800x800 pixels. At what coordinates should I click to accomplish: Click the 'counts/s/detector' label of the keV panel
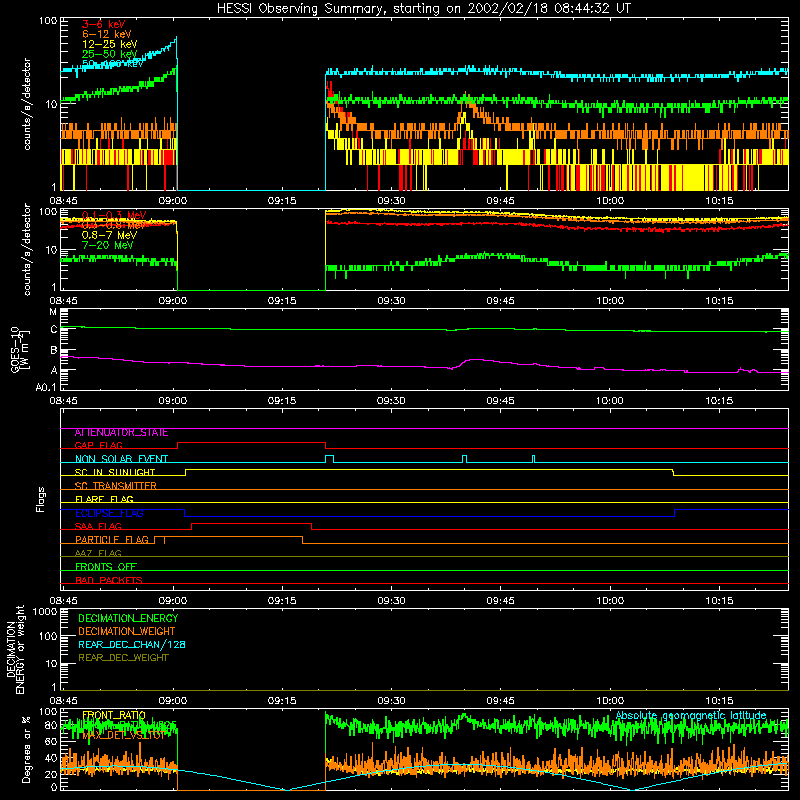[27, 104]
